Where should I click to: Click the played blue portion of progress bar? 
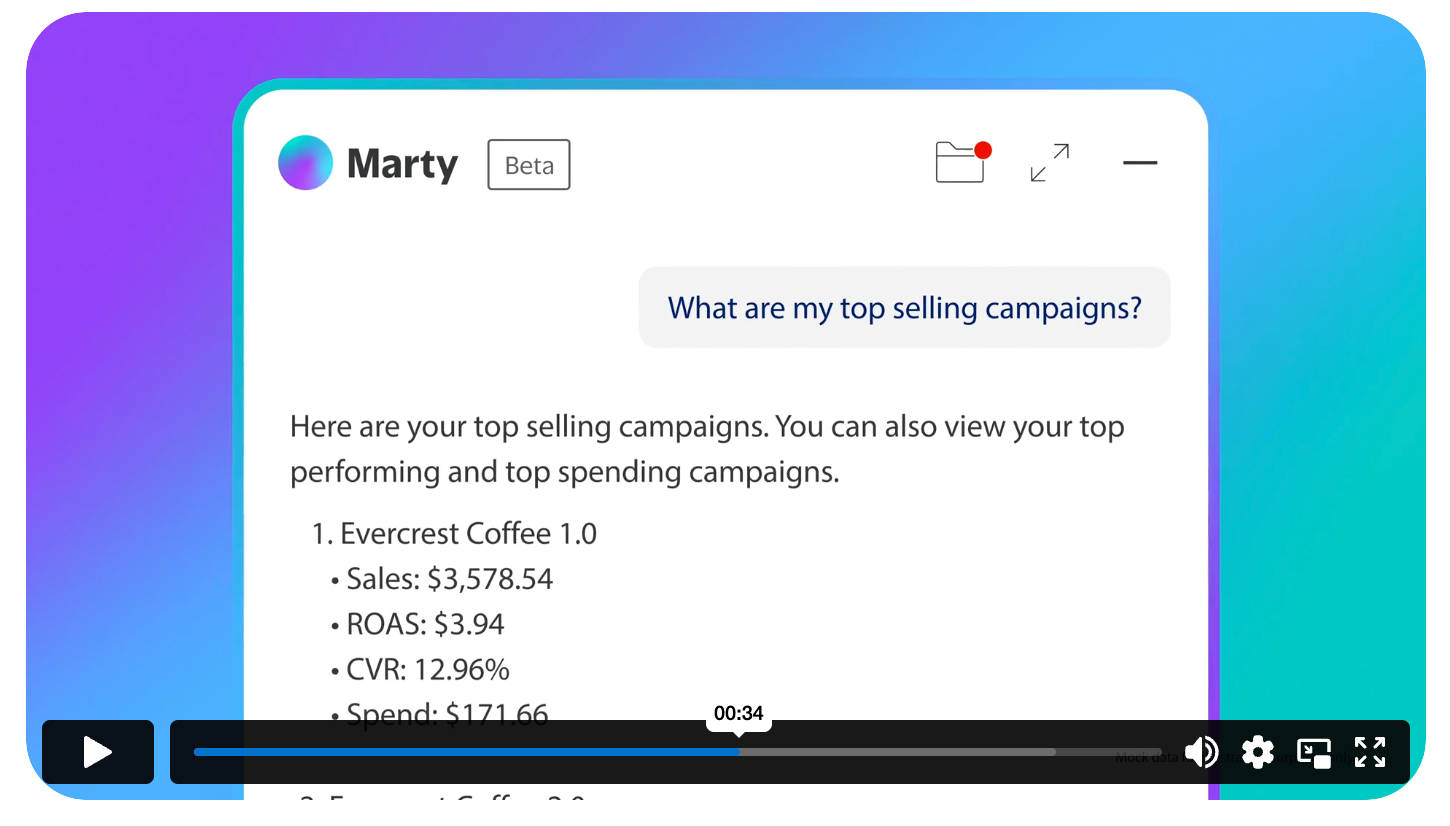pos(465,752)
